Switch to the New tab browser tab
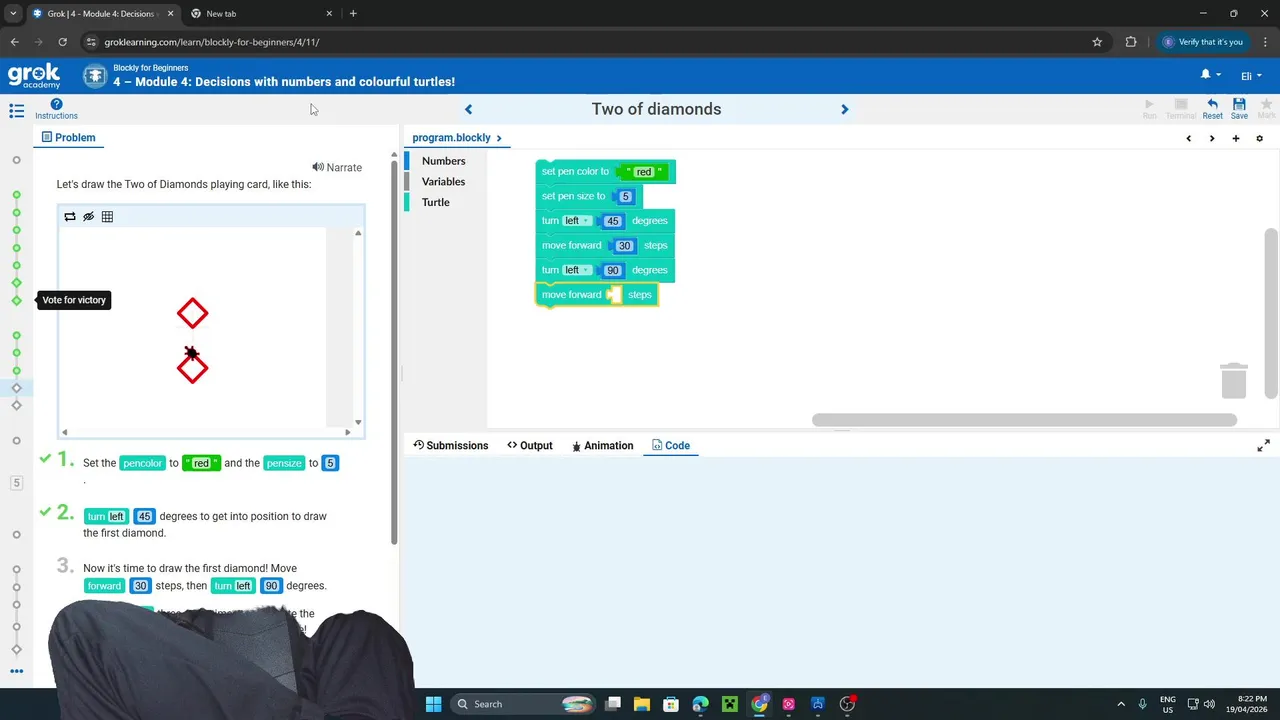The width and height of the screenshot is (1280, 720). pos(262,14)
